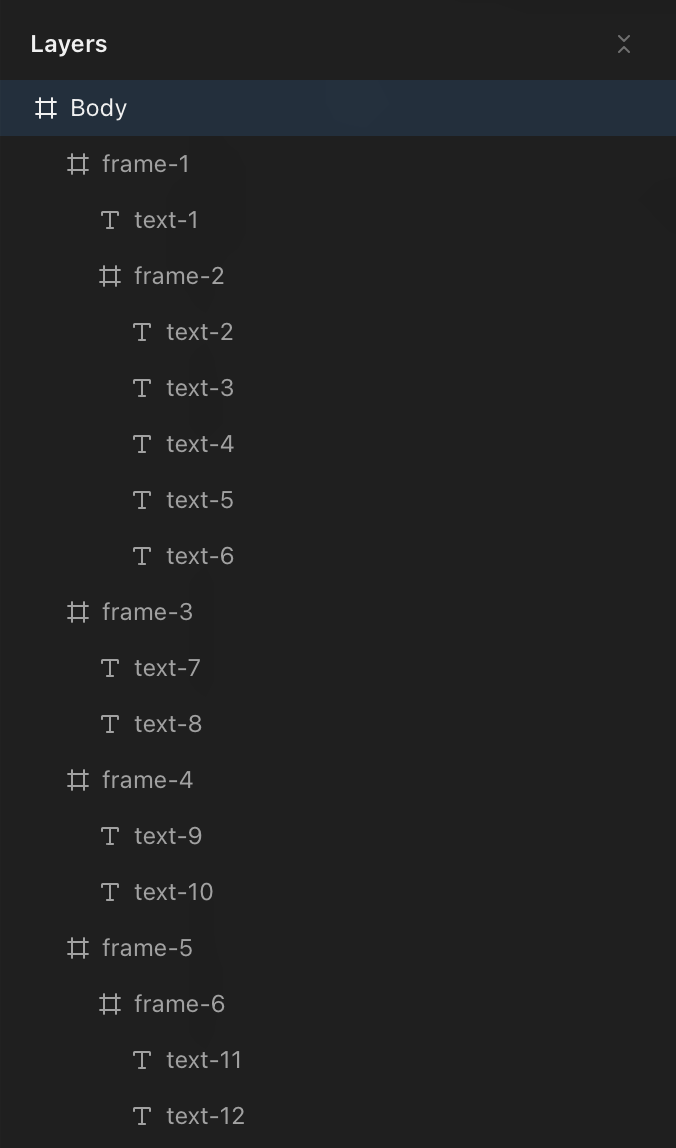
Task: Click the text icon next to text-5
Action: point(142,500)
